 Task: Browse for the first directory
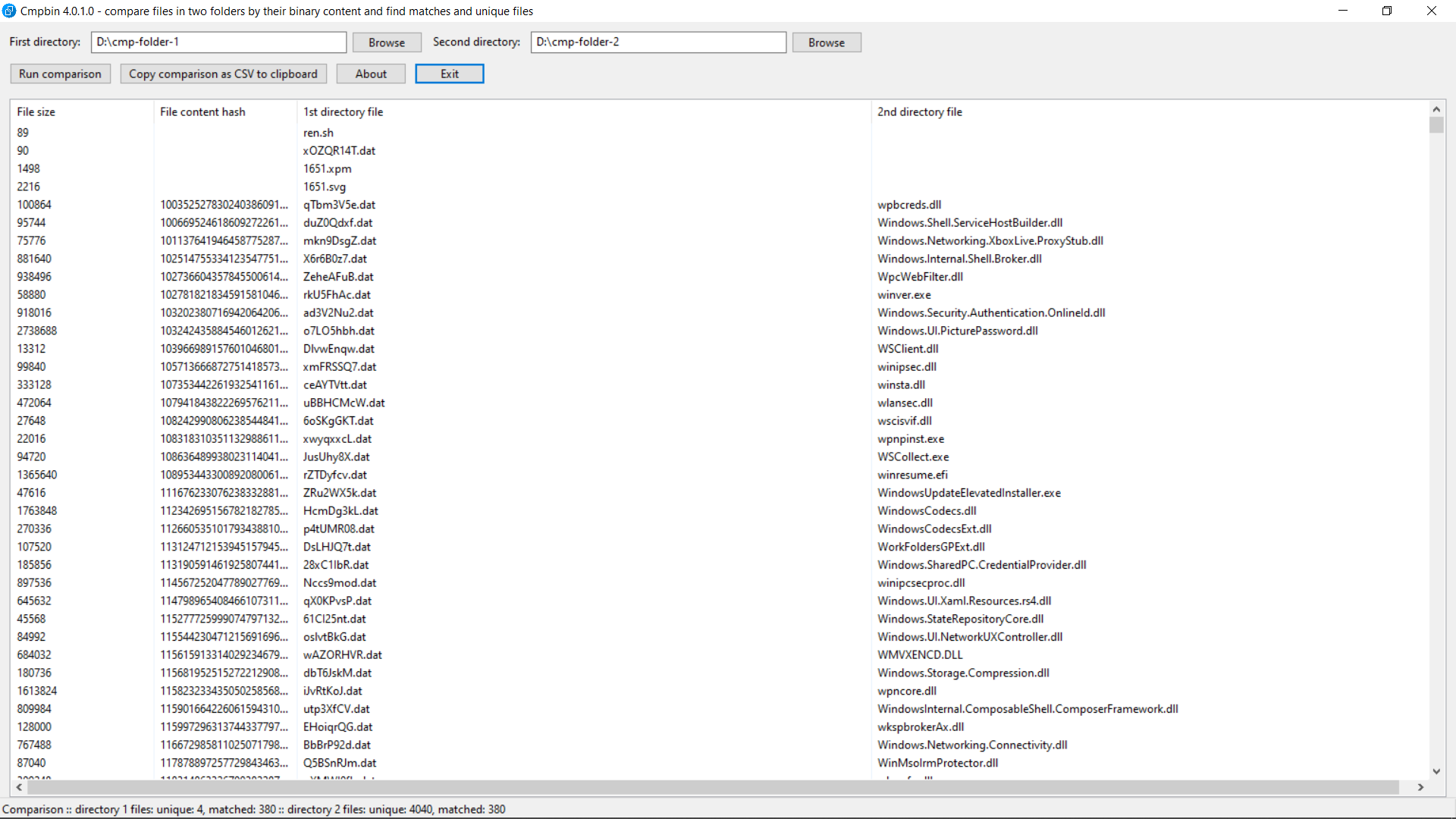click(x=386, y=42)
